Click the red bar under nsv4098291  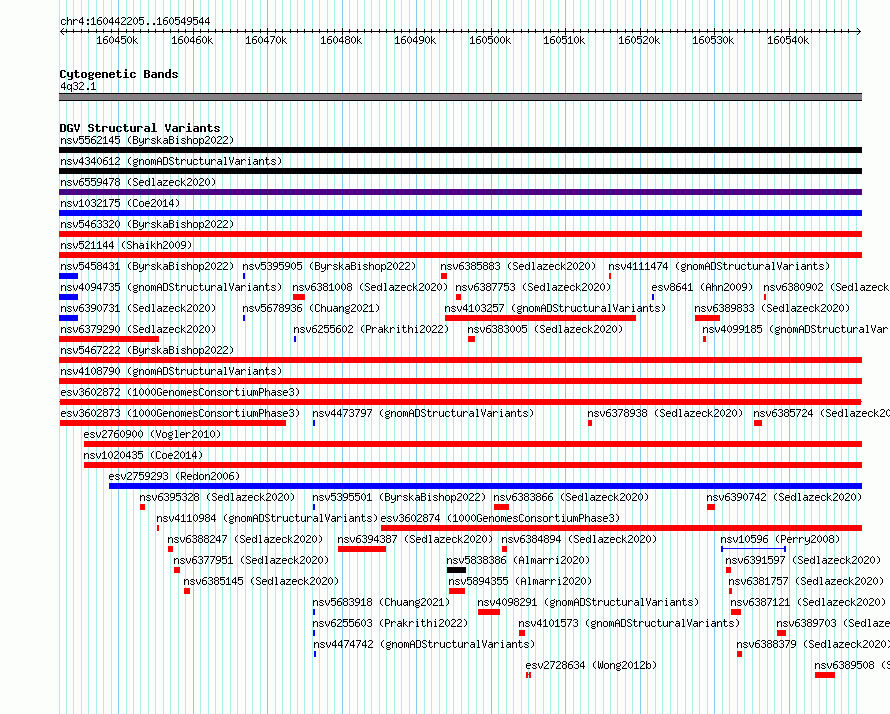[489, 612]
